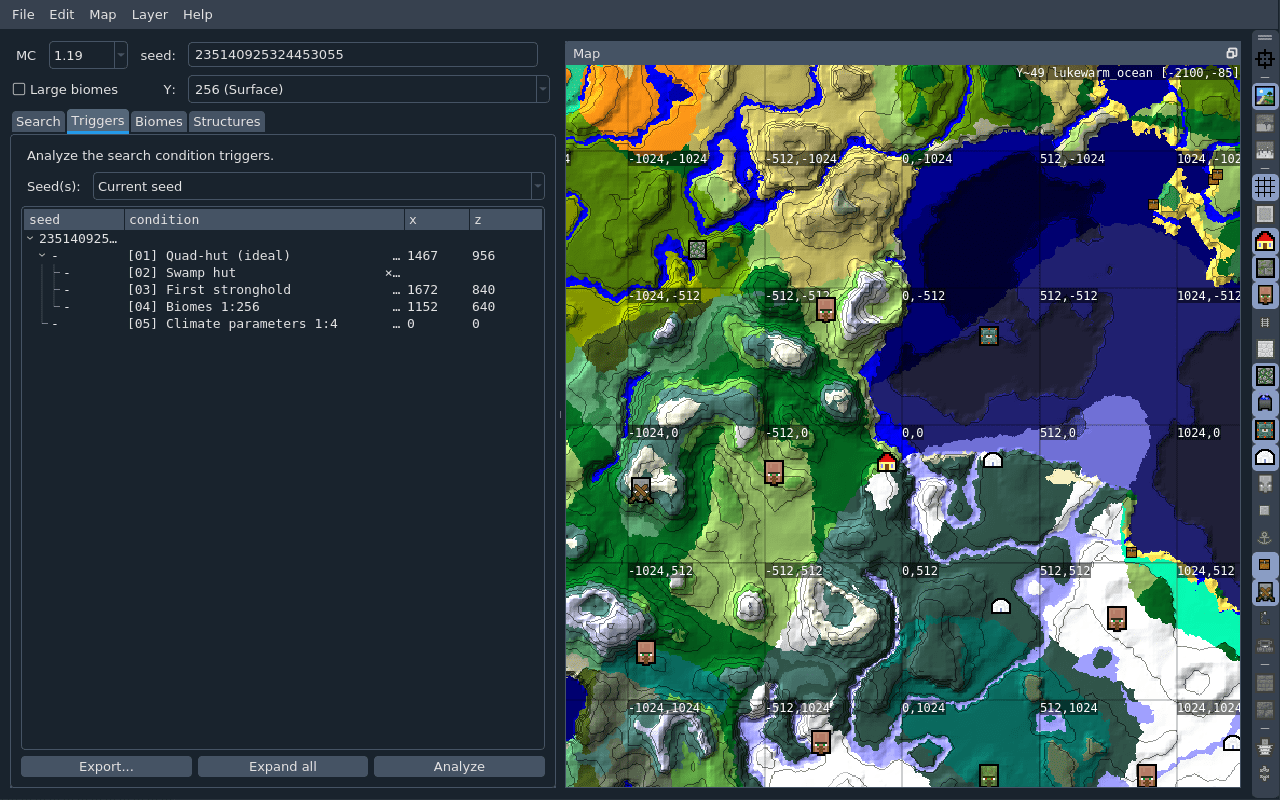This screenshot has width=1280, height=800.
Task: Switch to the Biomes tab
Action: [159, 121]
